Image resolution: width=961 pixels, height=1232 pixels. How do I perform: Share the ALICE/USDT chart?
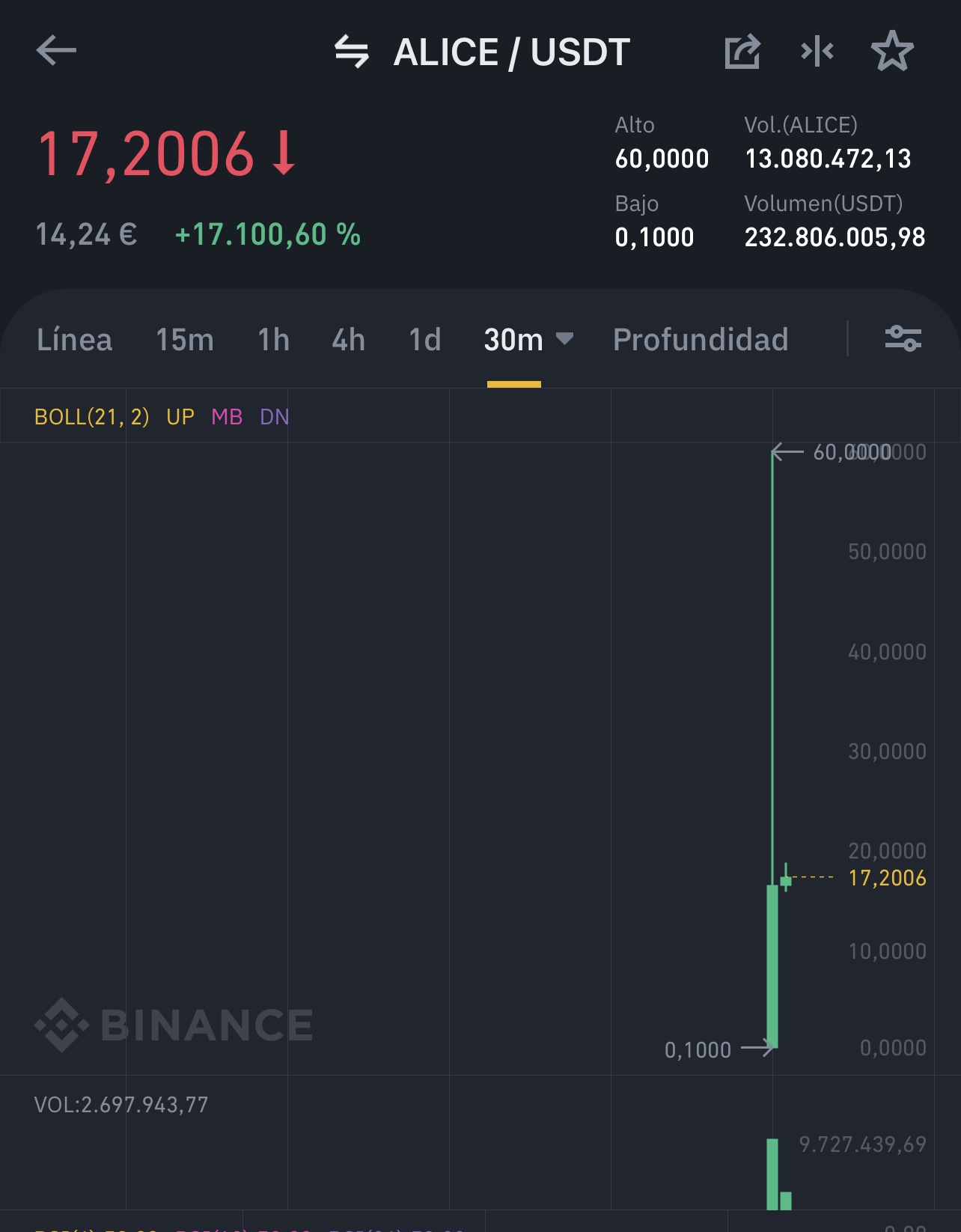[x=742, y=52]
